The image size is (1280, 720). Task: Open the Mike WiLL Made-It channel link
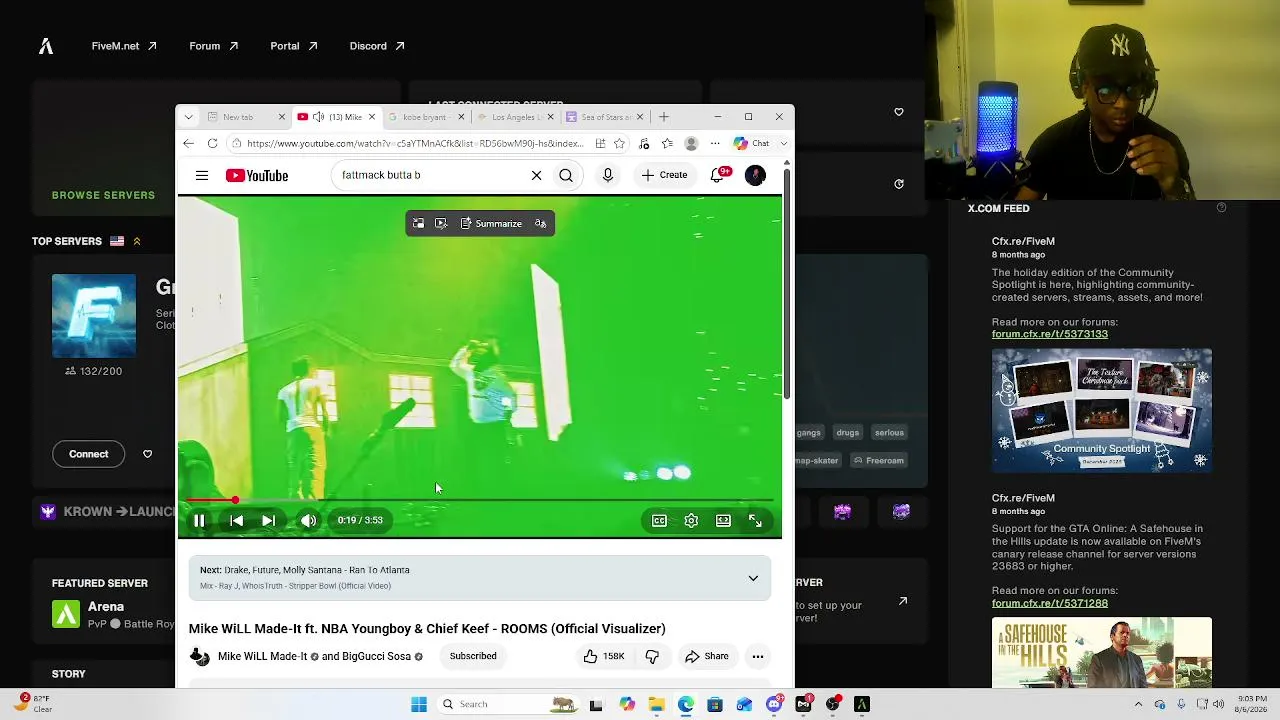coord(262,656)
